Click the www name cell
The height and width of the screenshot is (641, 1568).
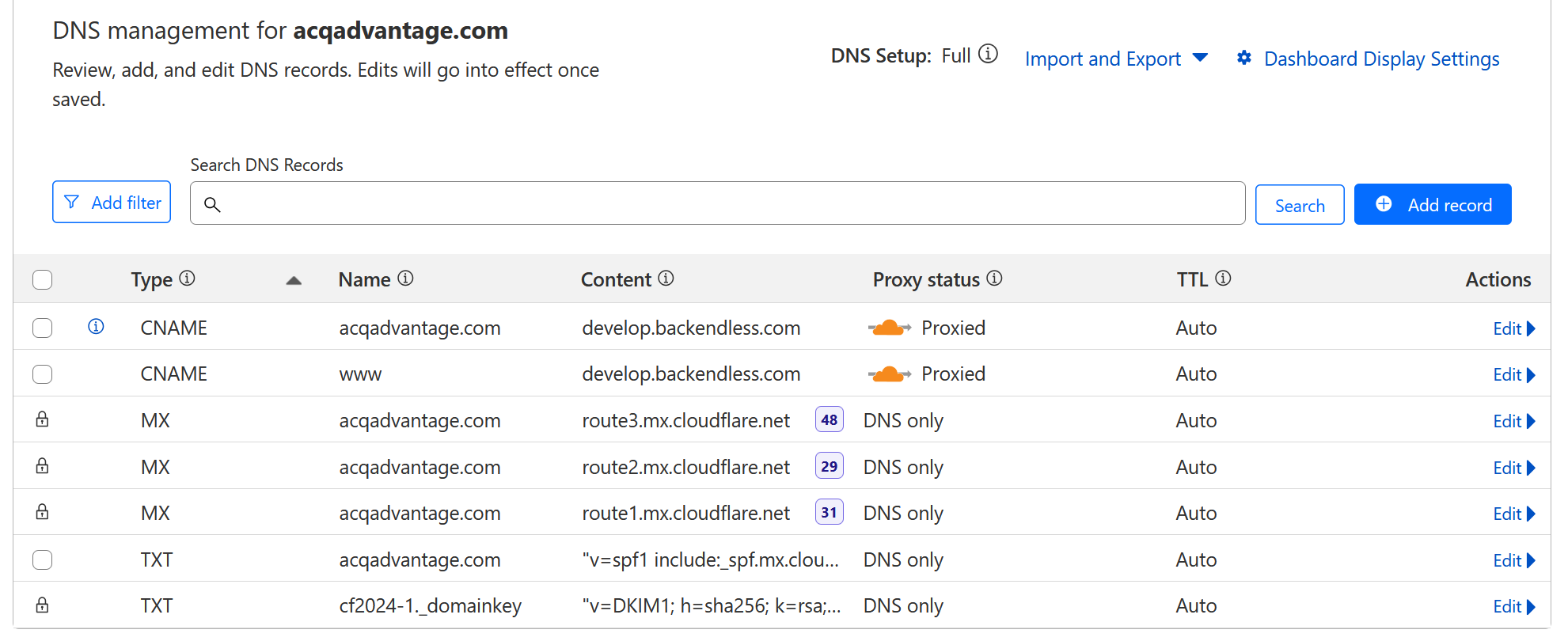pyautogui.click(x=360, y=374)
